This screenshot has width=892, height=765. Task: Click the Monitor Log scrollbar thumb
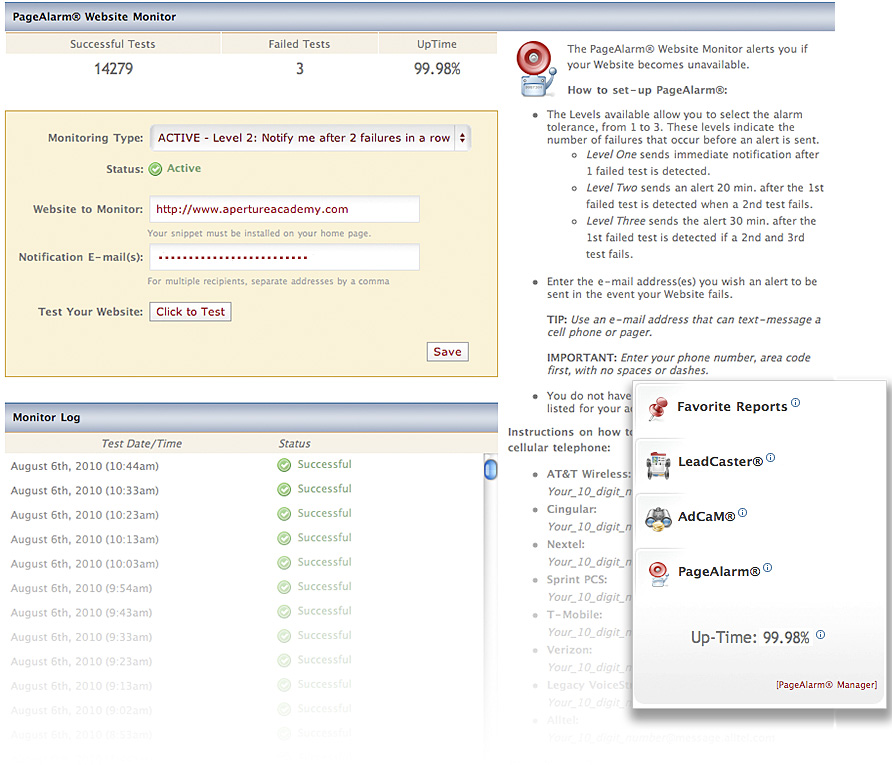[490, 470]
